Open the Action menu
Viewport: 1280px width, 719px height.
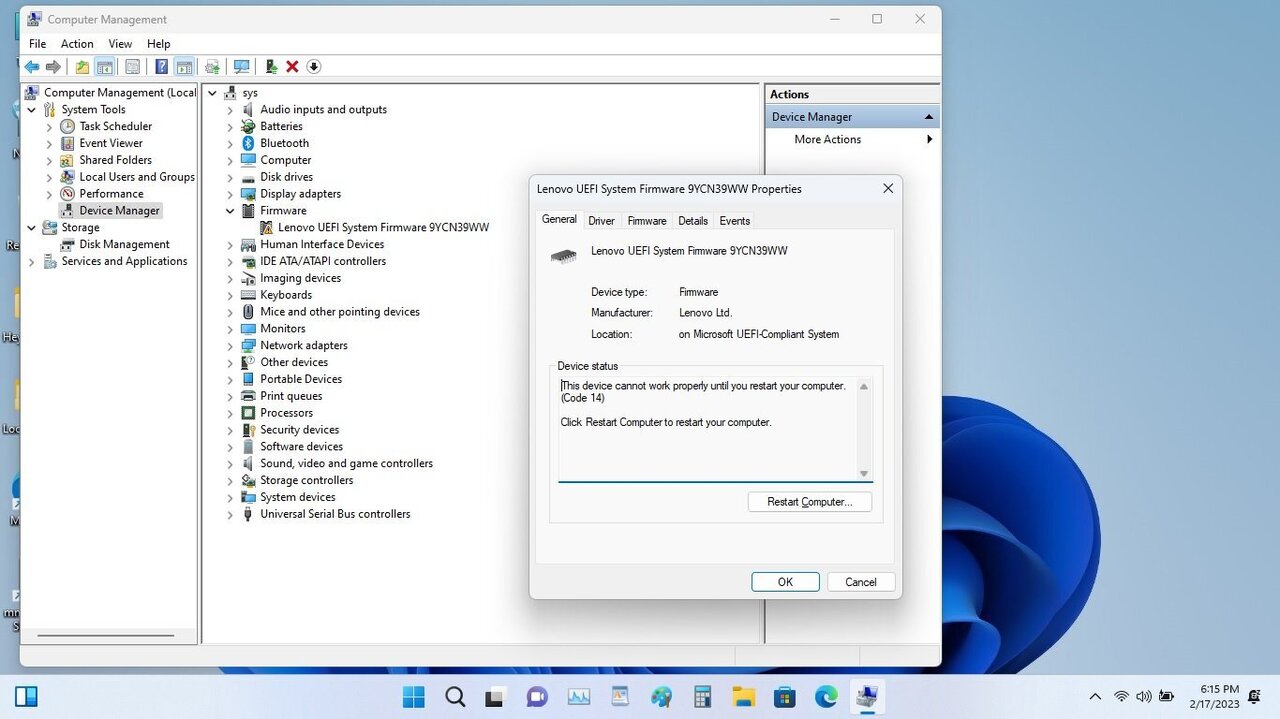point(77,43)
